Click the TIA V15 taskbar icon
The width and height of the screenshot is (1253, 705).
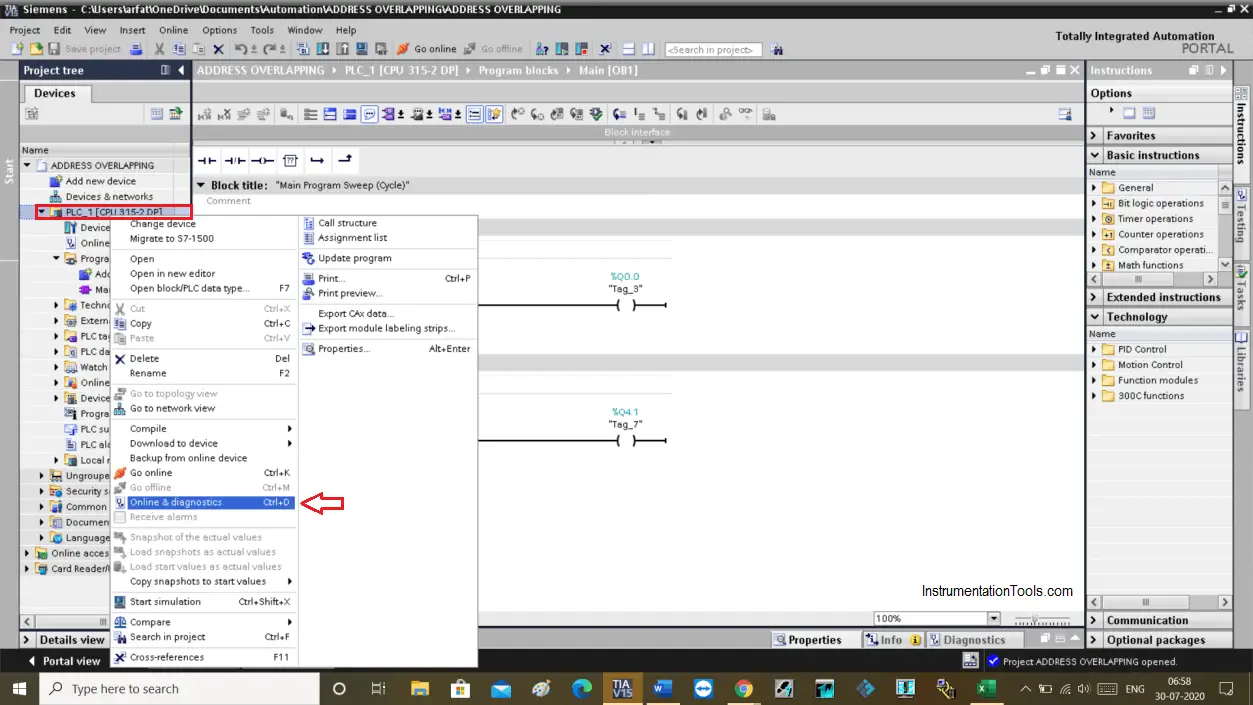(x=622, y=688)
